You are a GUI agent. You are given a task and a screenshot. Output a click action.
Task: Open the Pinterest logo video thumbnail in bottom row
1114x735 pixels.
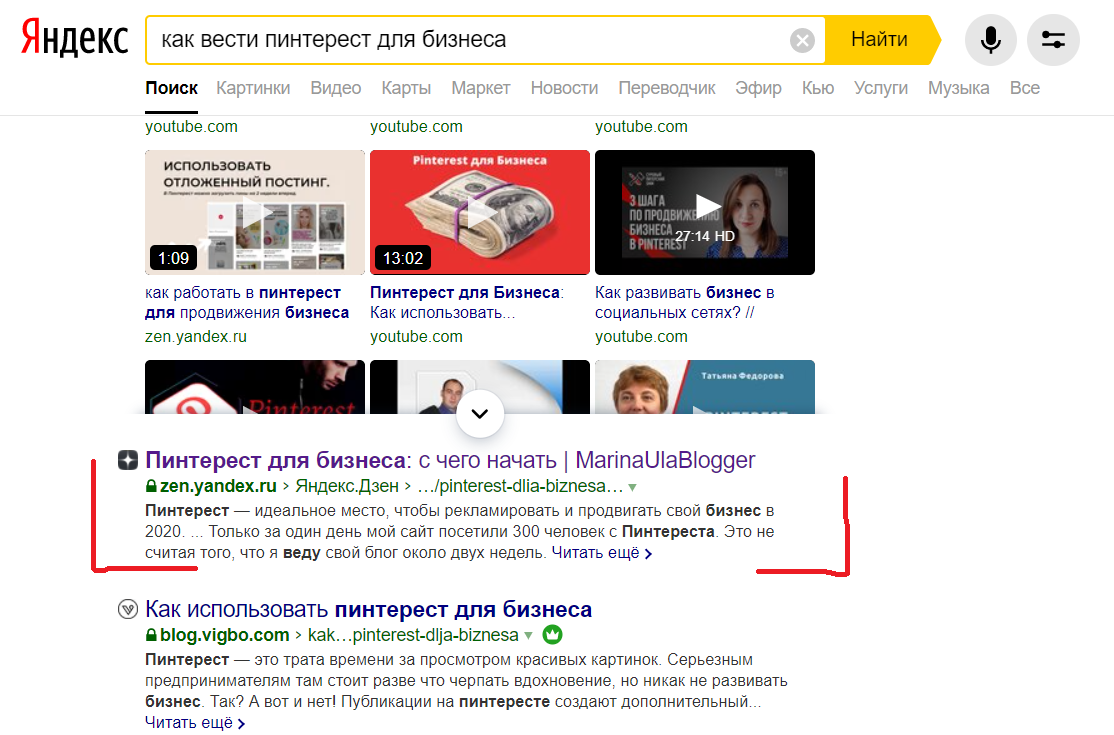click(255, 387)
